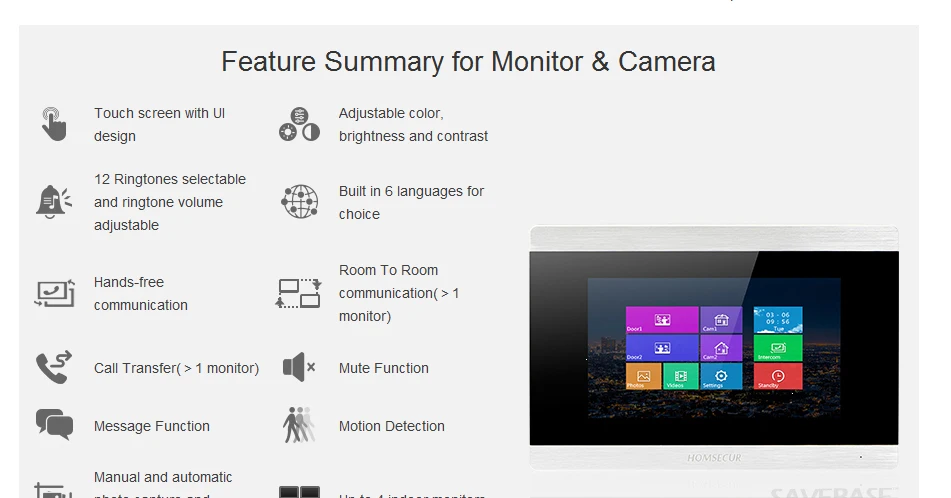Tap the date and time tile on monitor
951x498 pixels.
point(778,320)
